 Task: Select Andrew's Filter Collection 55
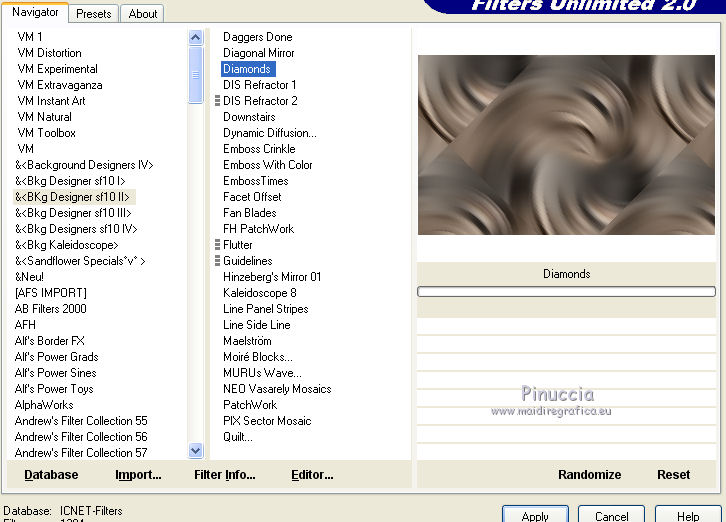[x=81, y=421]
